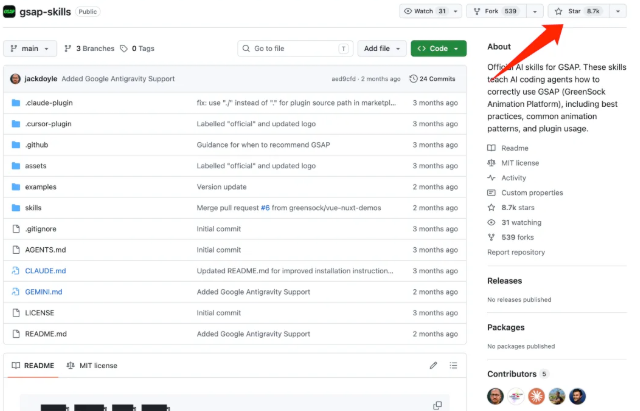Open Custom properties link
640x411 pixels.
pos(532,193)
